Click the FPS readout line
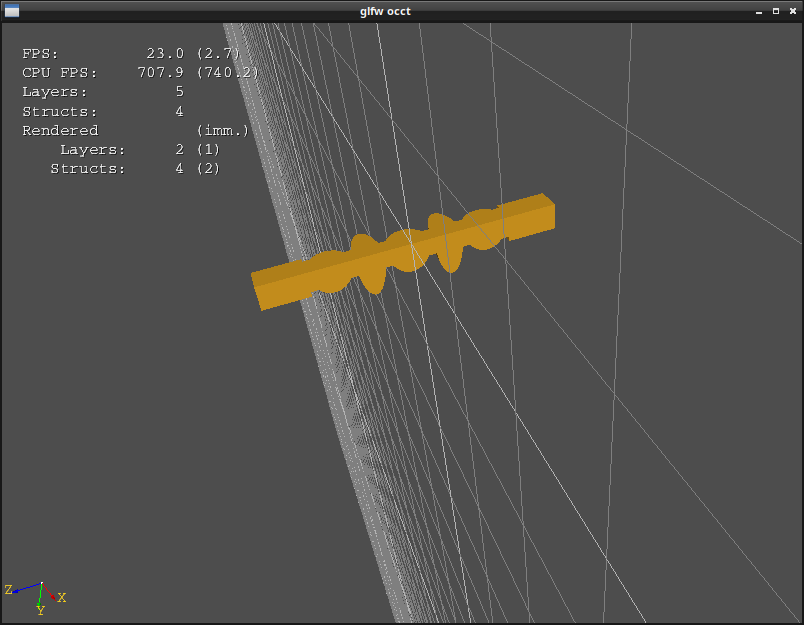804x625 pixels. coord(131,54)
